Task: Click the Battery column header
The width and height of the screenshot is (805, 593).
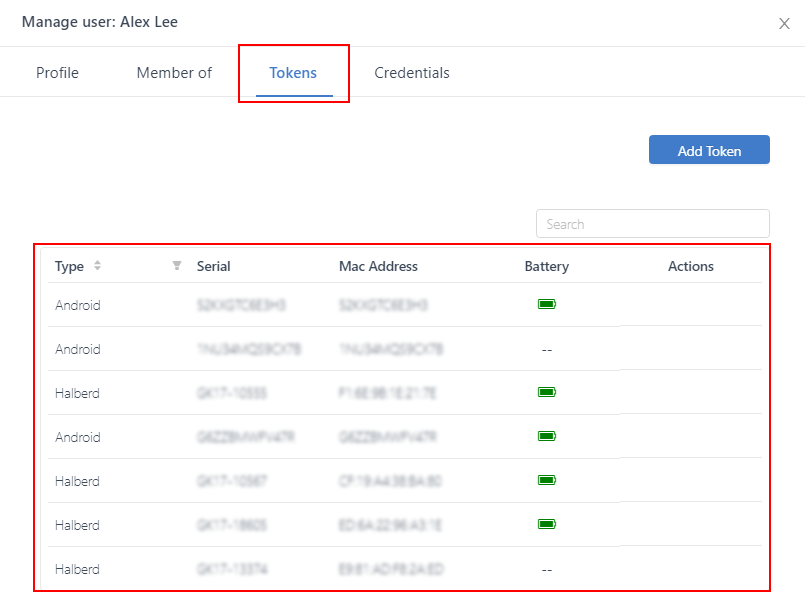Action: tap(546, 266)
